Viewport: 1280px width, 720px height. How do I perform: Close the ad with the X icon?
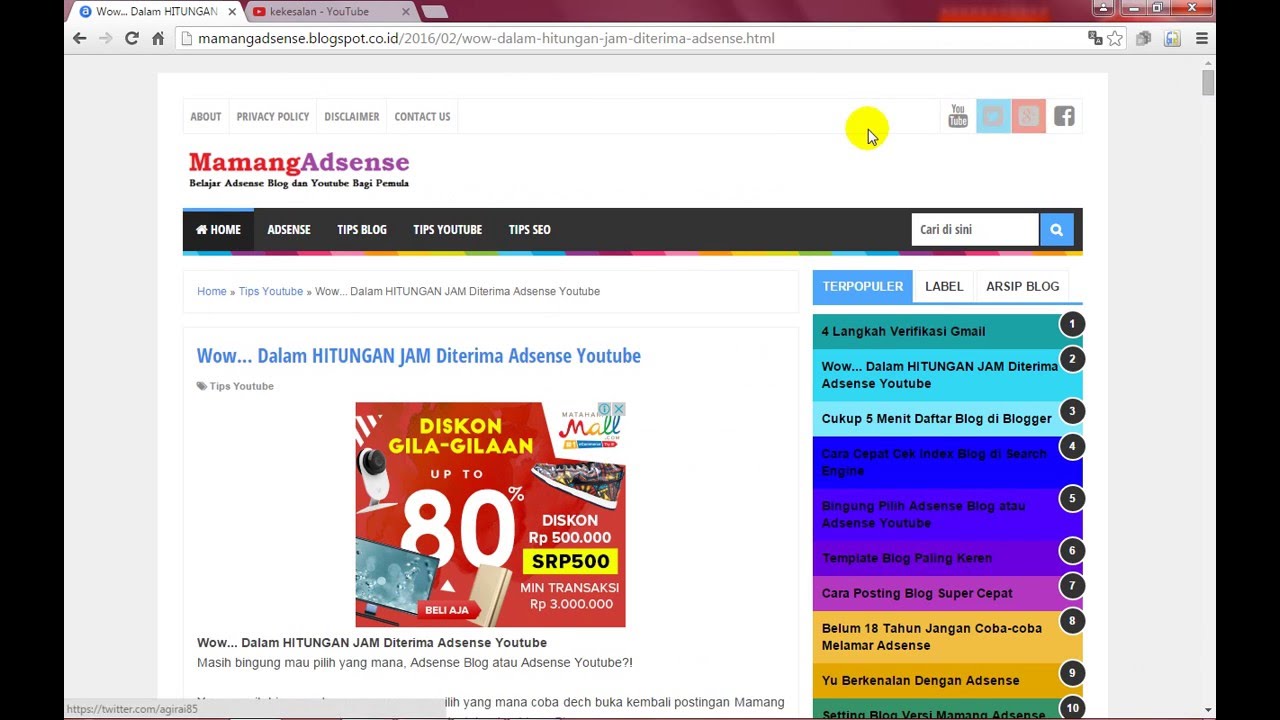[x=619, y=409]
